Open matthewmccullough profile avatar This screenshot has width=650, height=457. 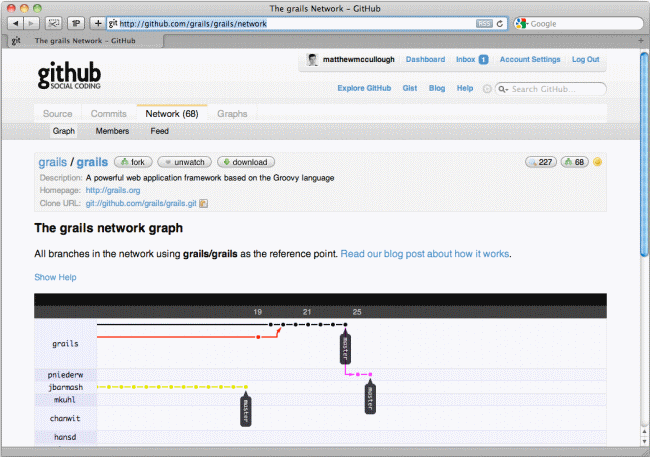312,59
